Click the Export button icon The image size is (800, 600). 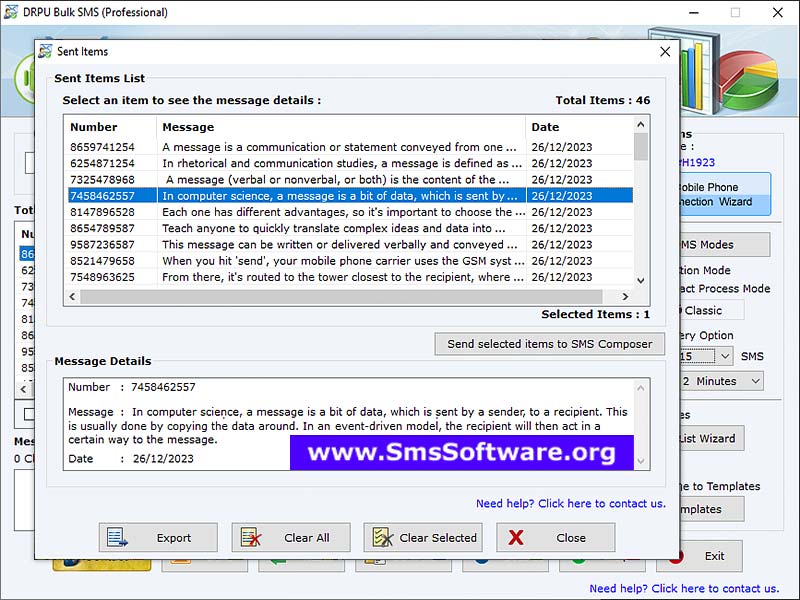coord(117,537)
